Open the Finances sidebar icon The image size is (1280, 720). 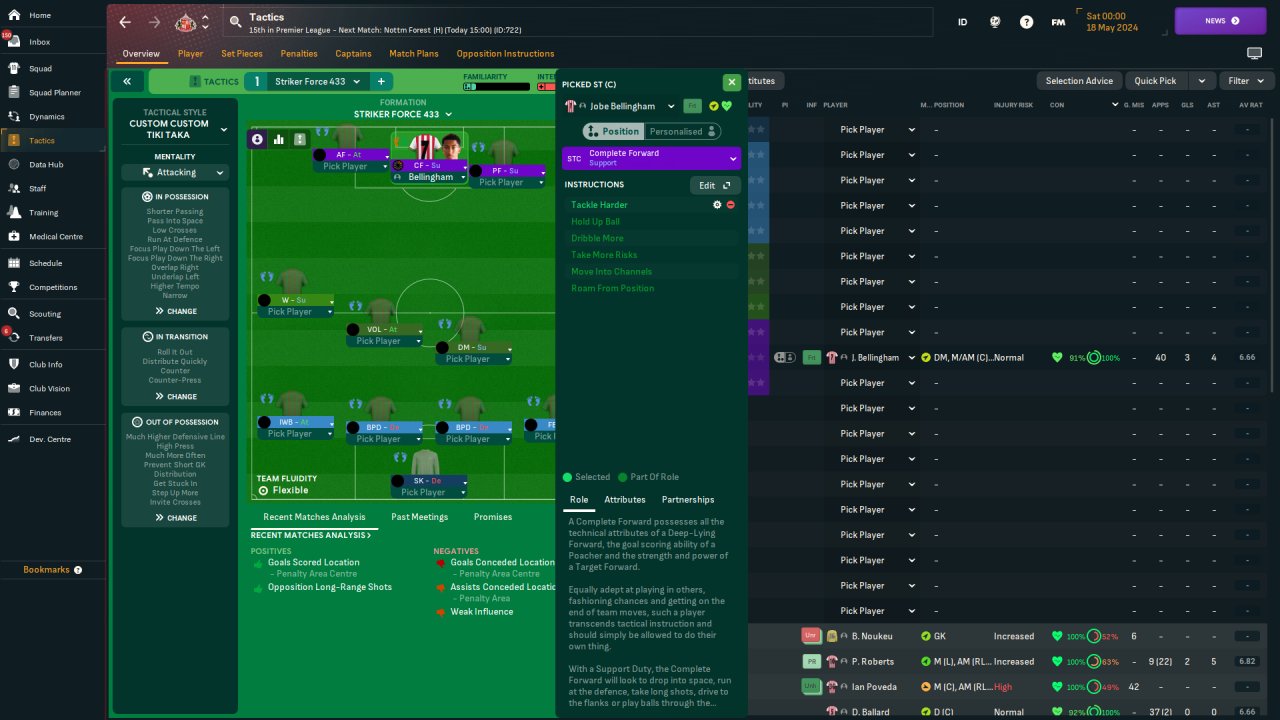point(15,412)
